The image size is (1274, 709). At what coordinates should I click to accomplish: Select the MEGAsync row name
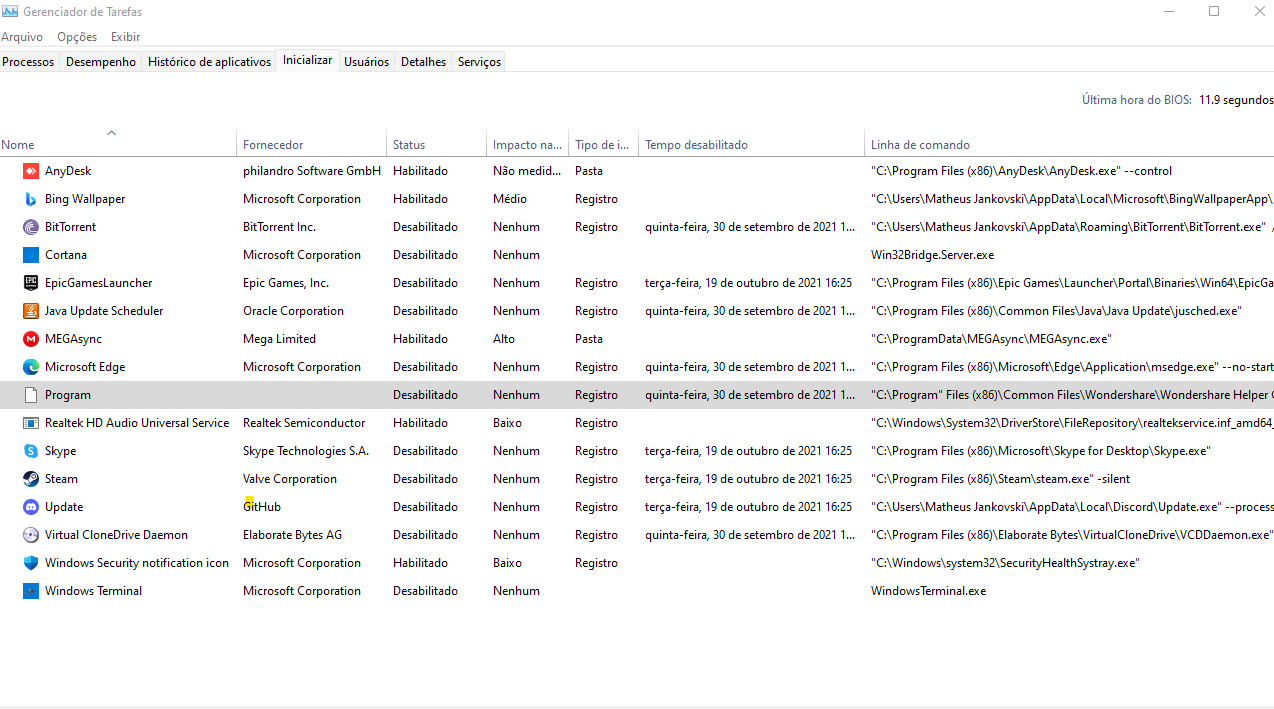click(73, 339)
